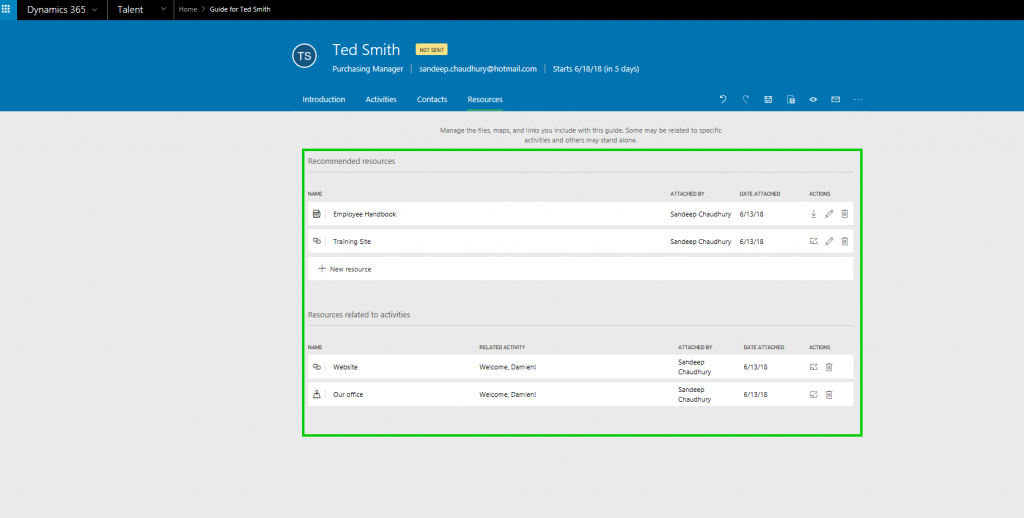Click the email sandeep.chaudhury@hotmail.com
Image resolution: width=1024 pixels, height=518 pixels.
coord(478,69)
